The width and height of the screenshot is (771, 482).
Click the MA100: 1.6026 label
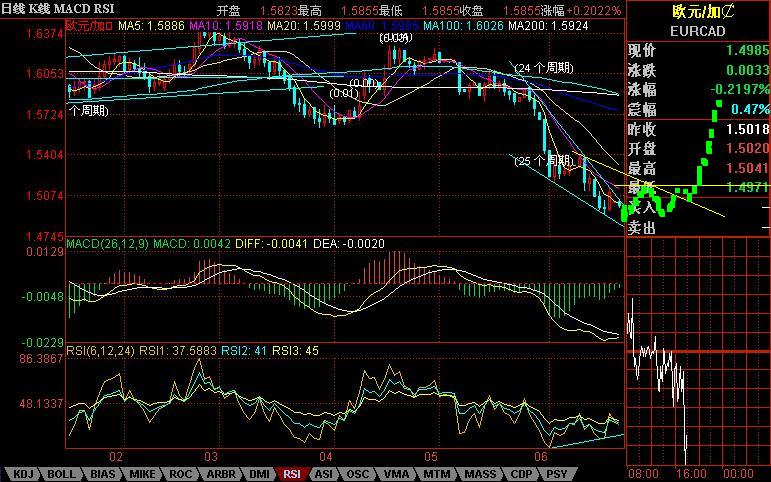464,26
